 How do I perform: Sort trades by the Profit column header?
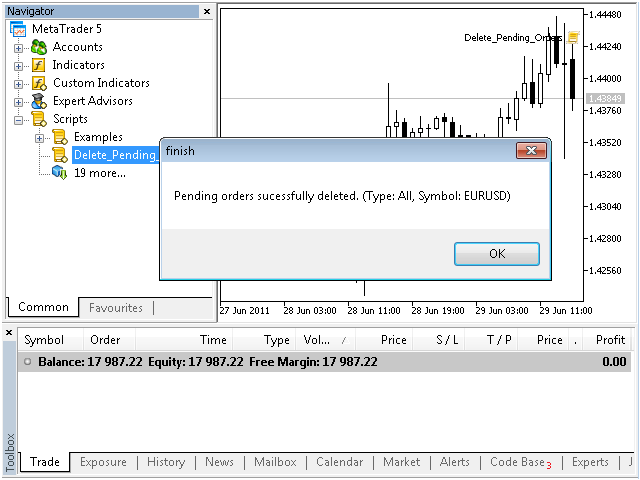(x=608, y=340)
